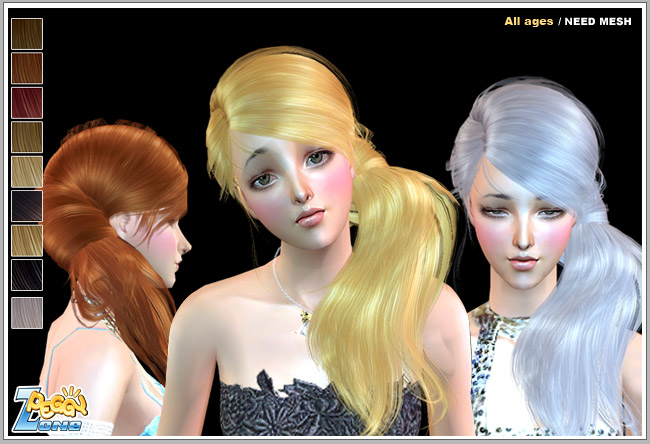Select the fourth swatch, dark blonde
This screenshot has width=650, height=444.
point(27,138)
